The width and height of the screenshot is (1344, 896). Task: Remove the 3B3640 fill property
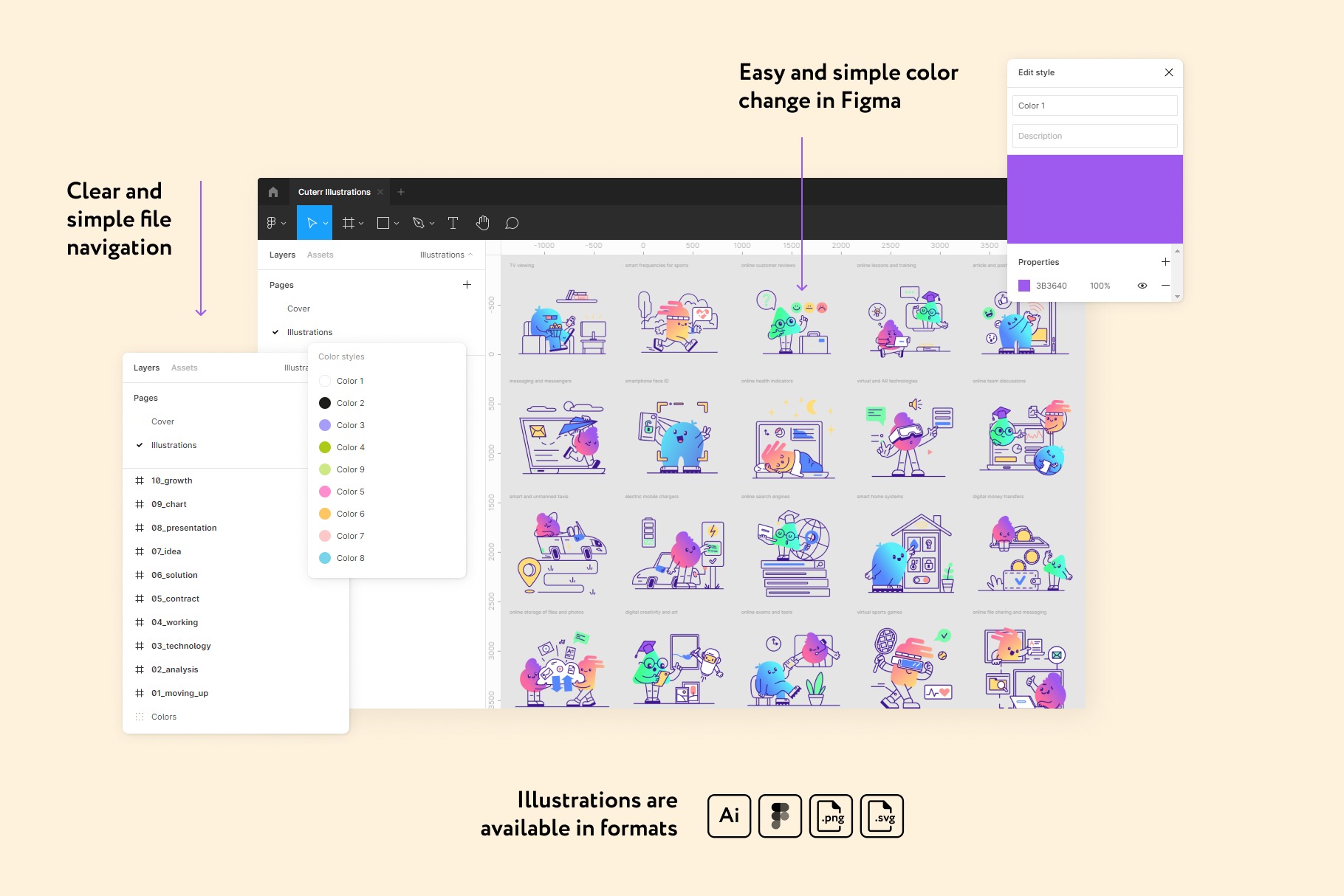point(1165,286)
